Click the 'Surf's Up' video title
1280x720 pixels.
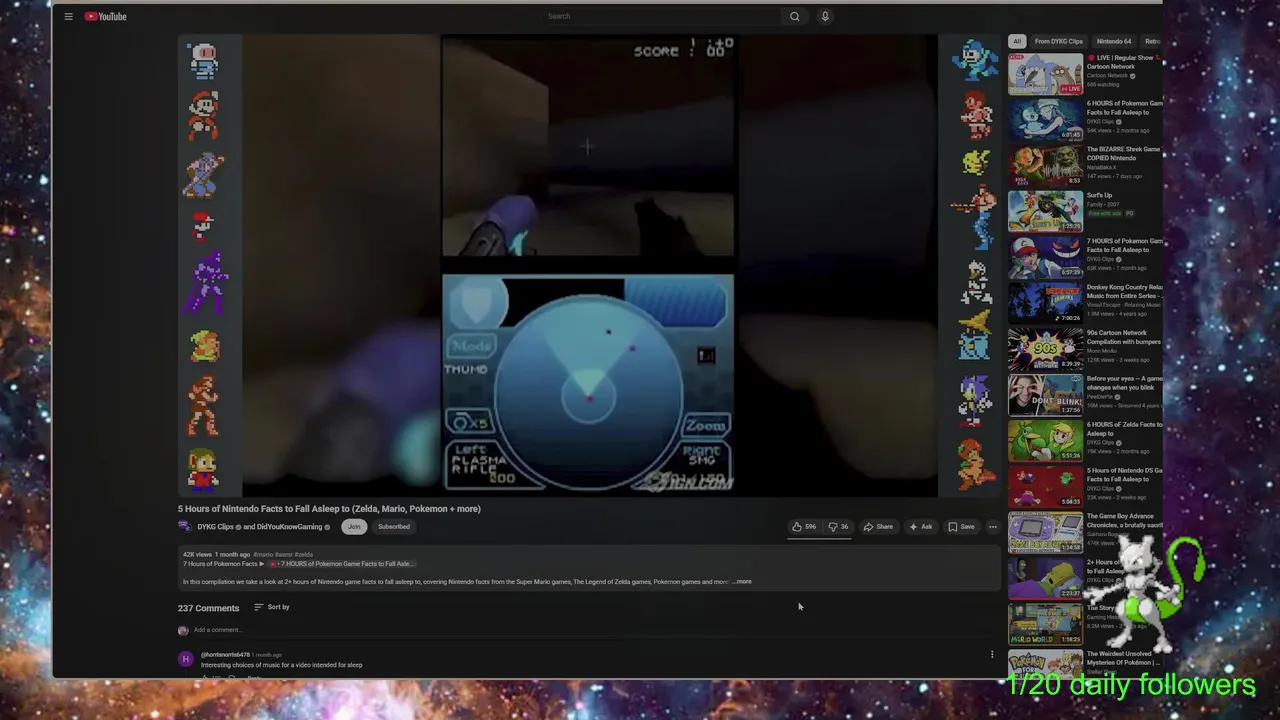pos(1099,196)
